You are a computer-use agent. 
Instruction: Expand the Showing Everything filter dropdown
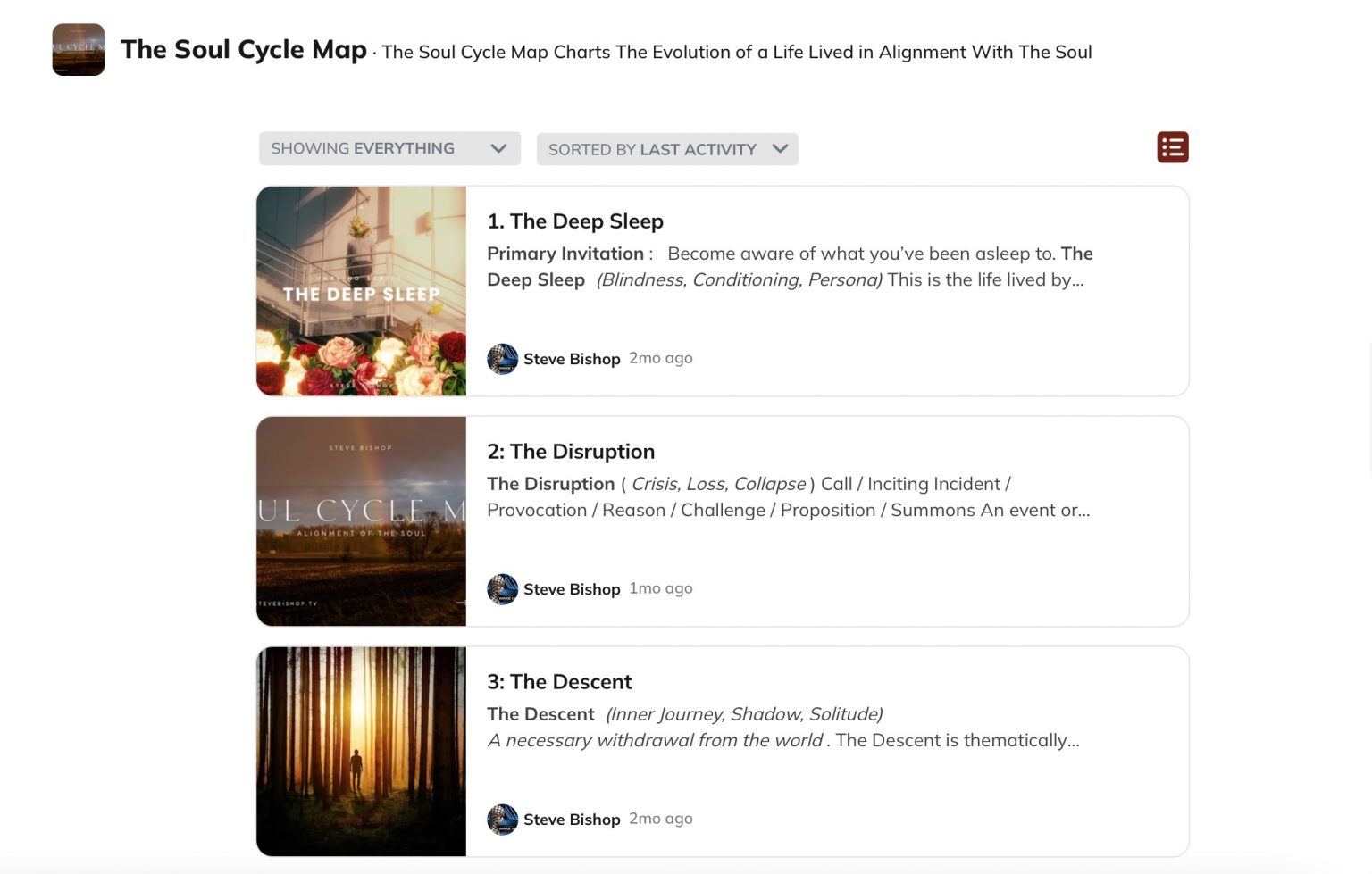(x=389, y=148)
